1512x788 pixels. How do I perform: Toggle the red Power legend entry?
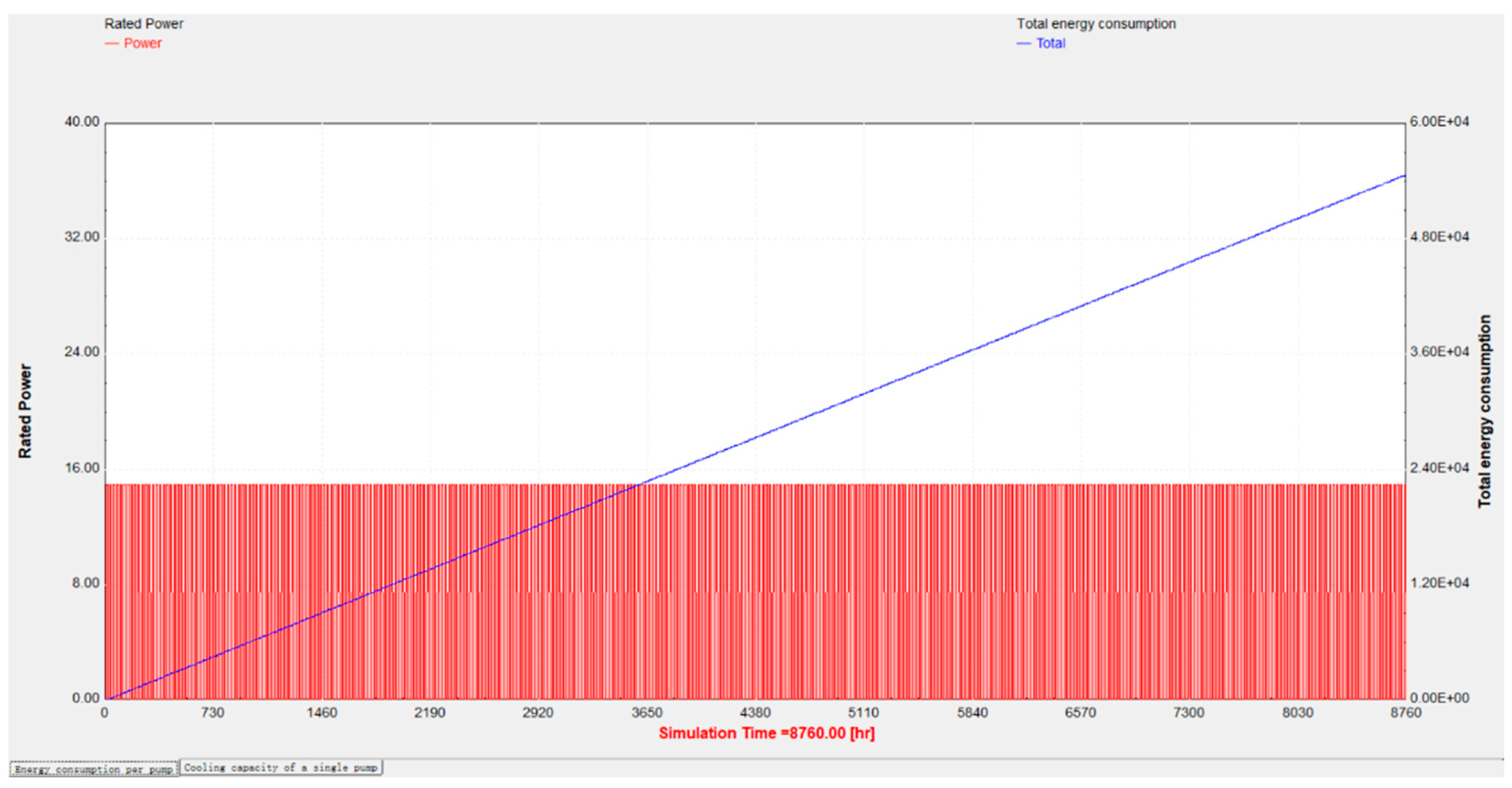(143, 44)
